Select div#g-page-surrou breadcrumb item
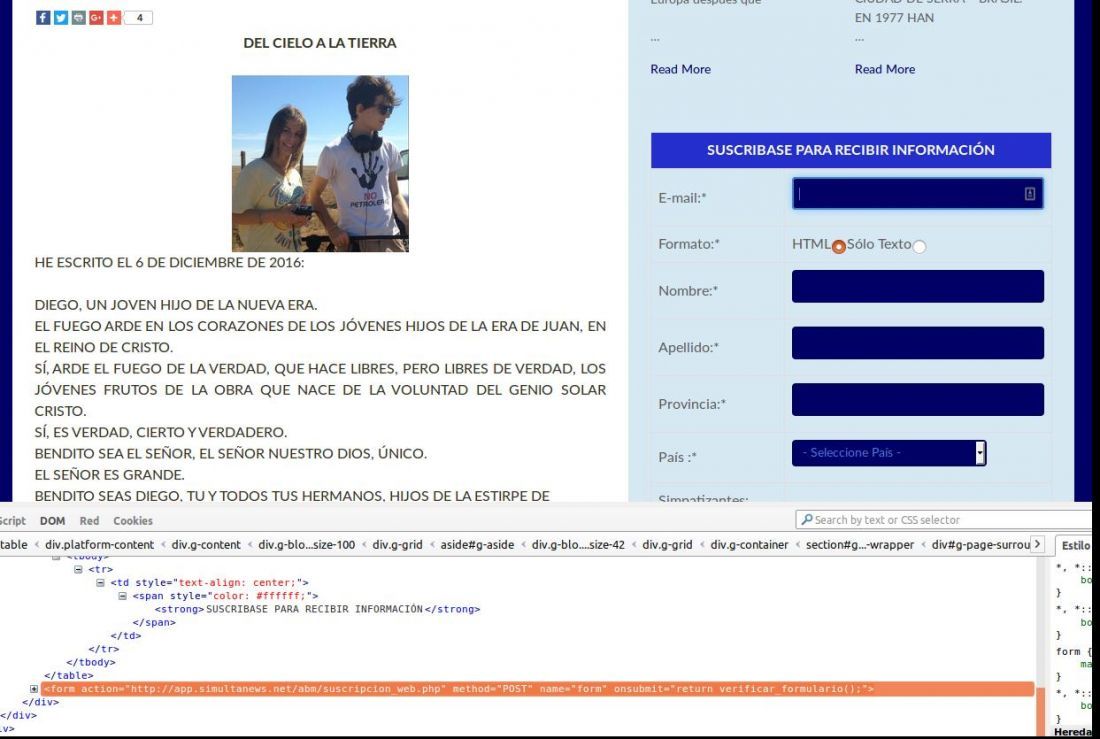1100x739 pixels. point(980,545)
